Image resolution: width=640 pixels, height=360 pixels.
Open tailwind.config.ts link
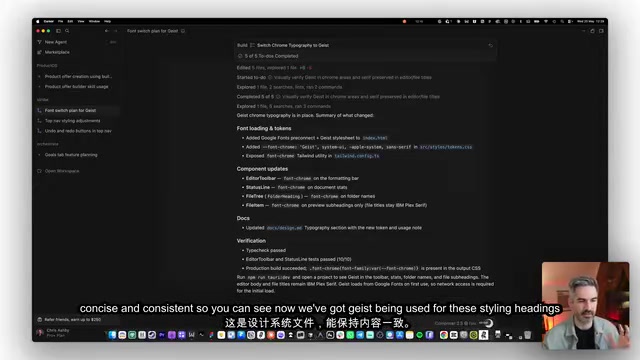[357, 156]
